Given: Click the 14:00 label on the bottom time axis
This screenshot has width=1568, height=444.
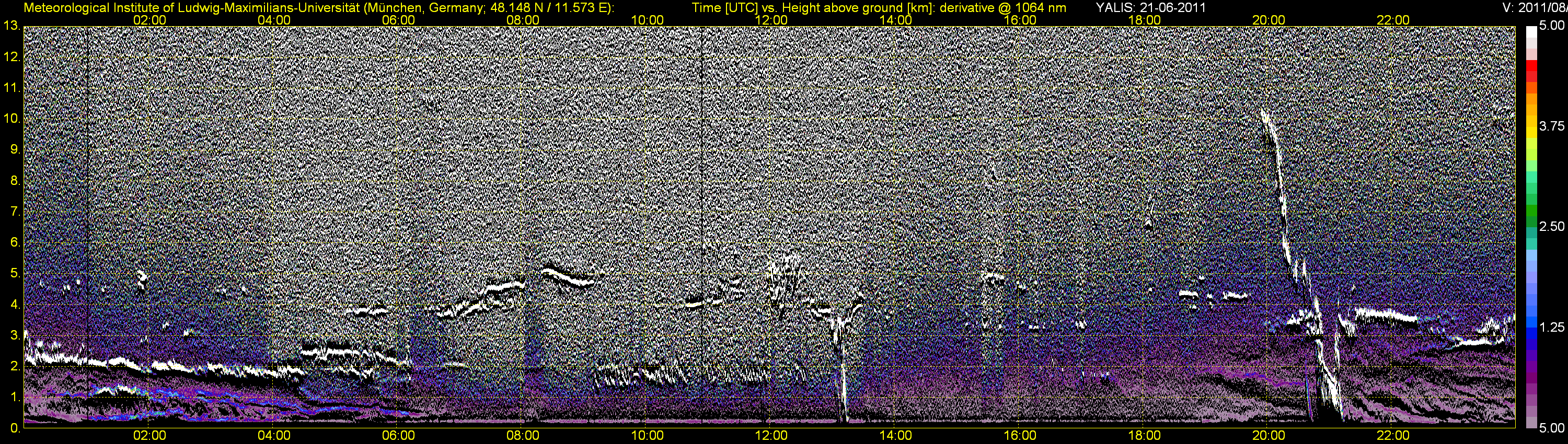Looking at the screenshot, I should click(x=895, y=436).
